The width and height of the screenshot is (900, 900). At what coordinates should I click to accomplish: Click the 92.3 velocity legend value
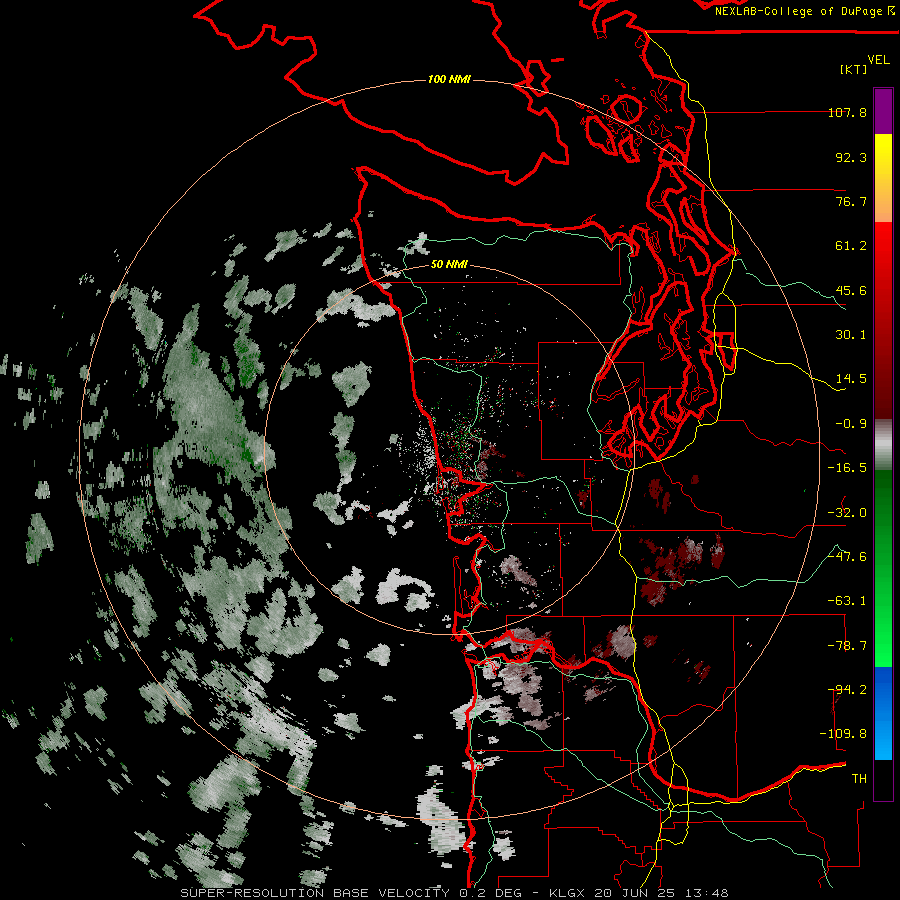click(x=851, y=157)
